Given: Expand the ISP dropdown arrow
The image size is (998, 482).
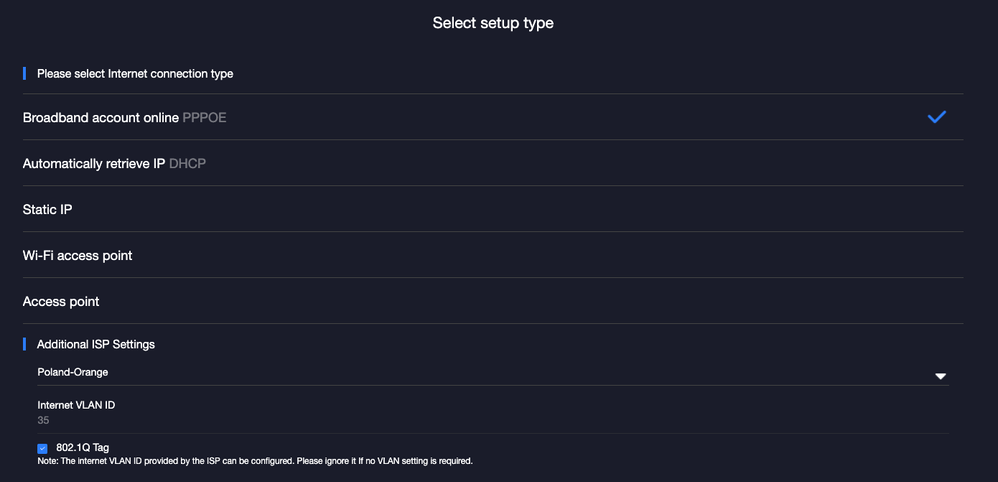Looking at the screenshot, I should click(940, 376).
